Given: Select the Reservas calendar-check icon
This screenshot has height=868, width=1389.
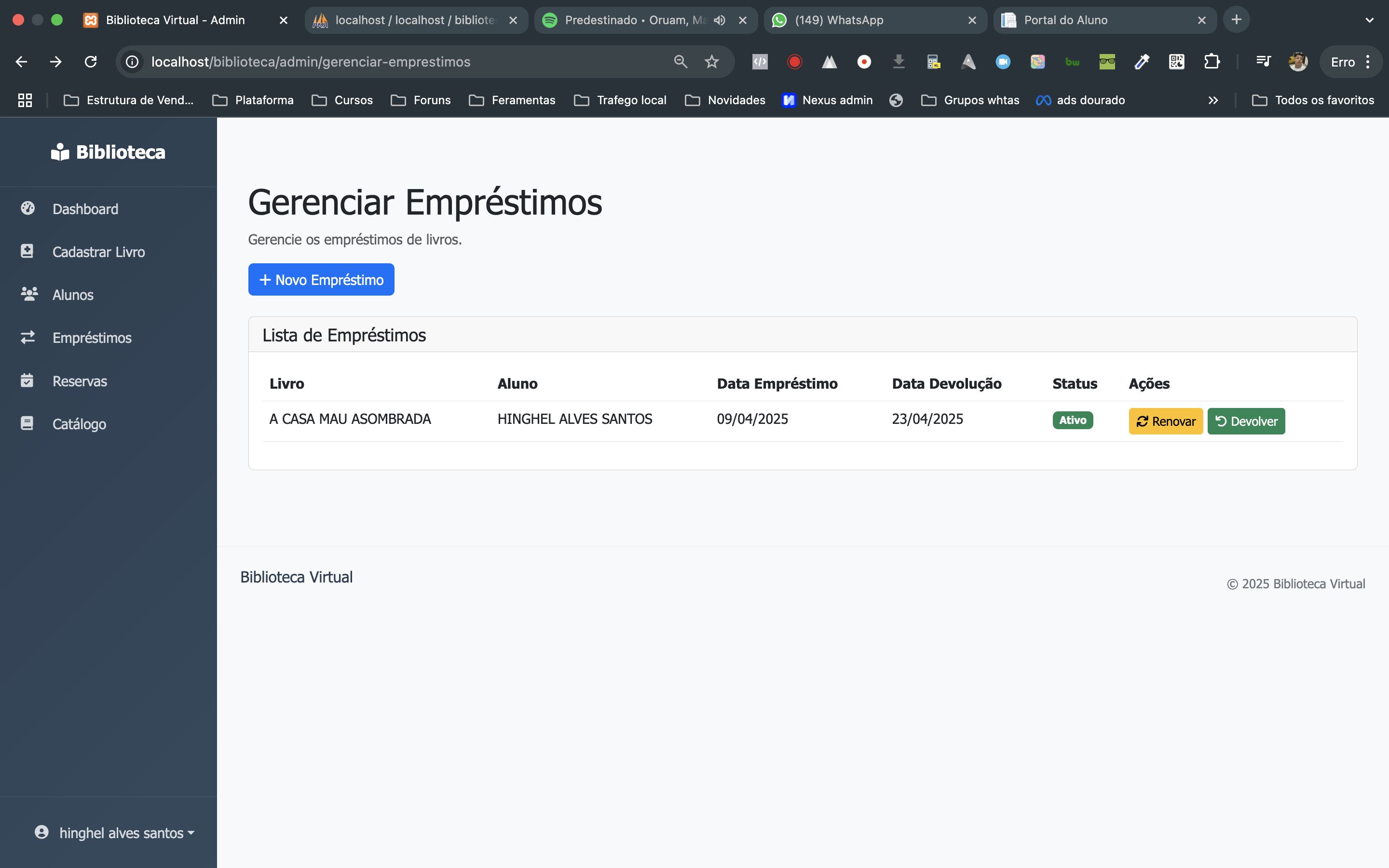Looking at the screenshot, I should [28, 380].
